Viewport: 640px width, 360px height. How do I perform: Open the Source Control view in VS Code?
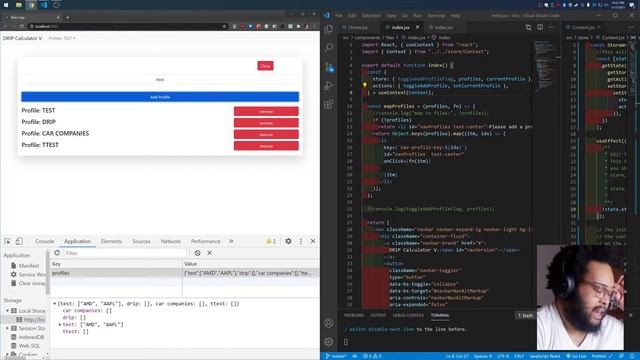pos(329,67)
